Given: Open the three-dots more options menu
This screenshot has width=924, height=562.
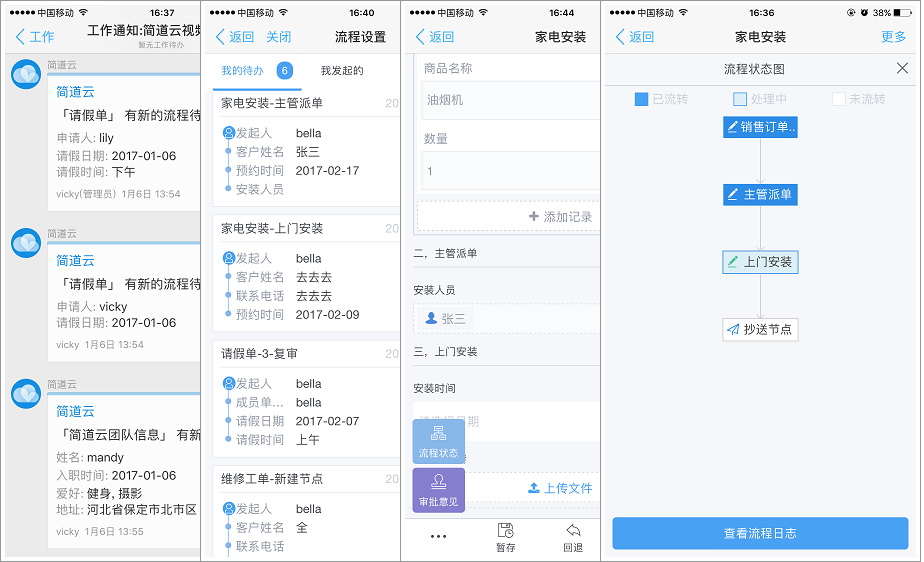Looking at the screenshot, I should 438,537.
